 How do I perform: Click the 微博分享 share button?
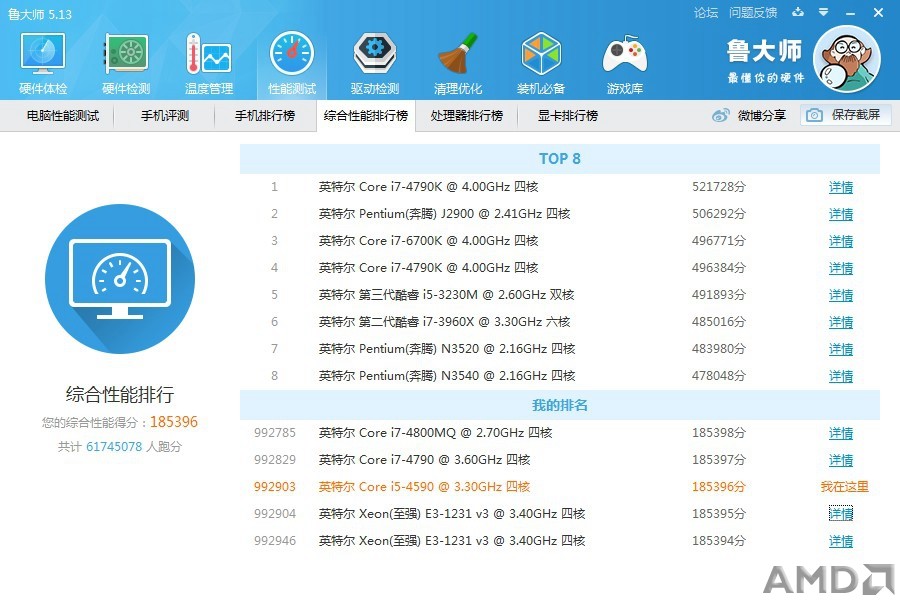(x=749, y=115)
